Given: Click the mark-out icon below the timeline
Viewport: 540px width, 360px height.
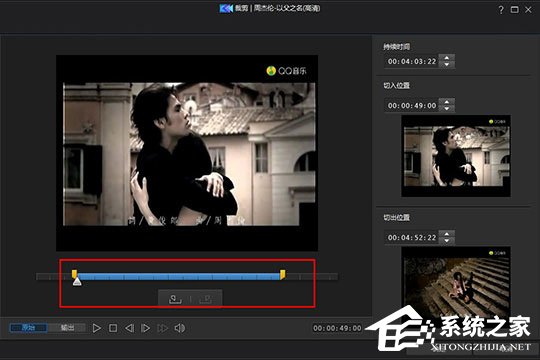Looking at the screenshot, I should click(x=206, y=299).
